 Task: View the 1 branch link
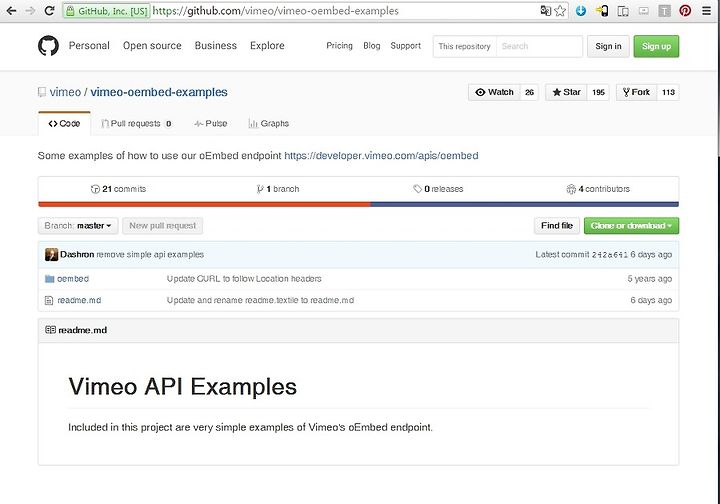click(x=278, y=189)
